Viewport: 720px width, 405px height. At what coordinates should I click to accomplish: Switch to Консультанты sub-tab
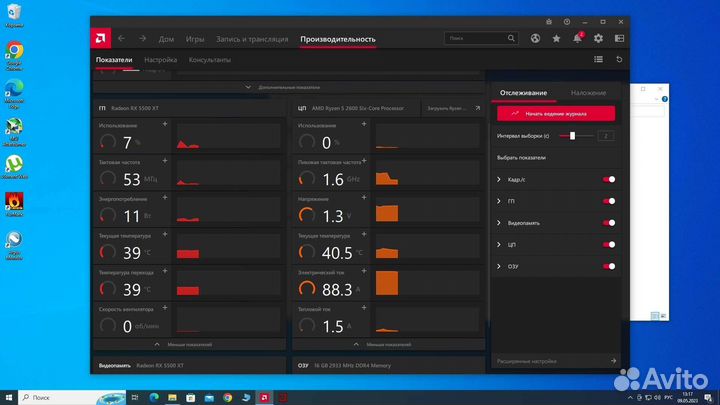tap(210, 60)
